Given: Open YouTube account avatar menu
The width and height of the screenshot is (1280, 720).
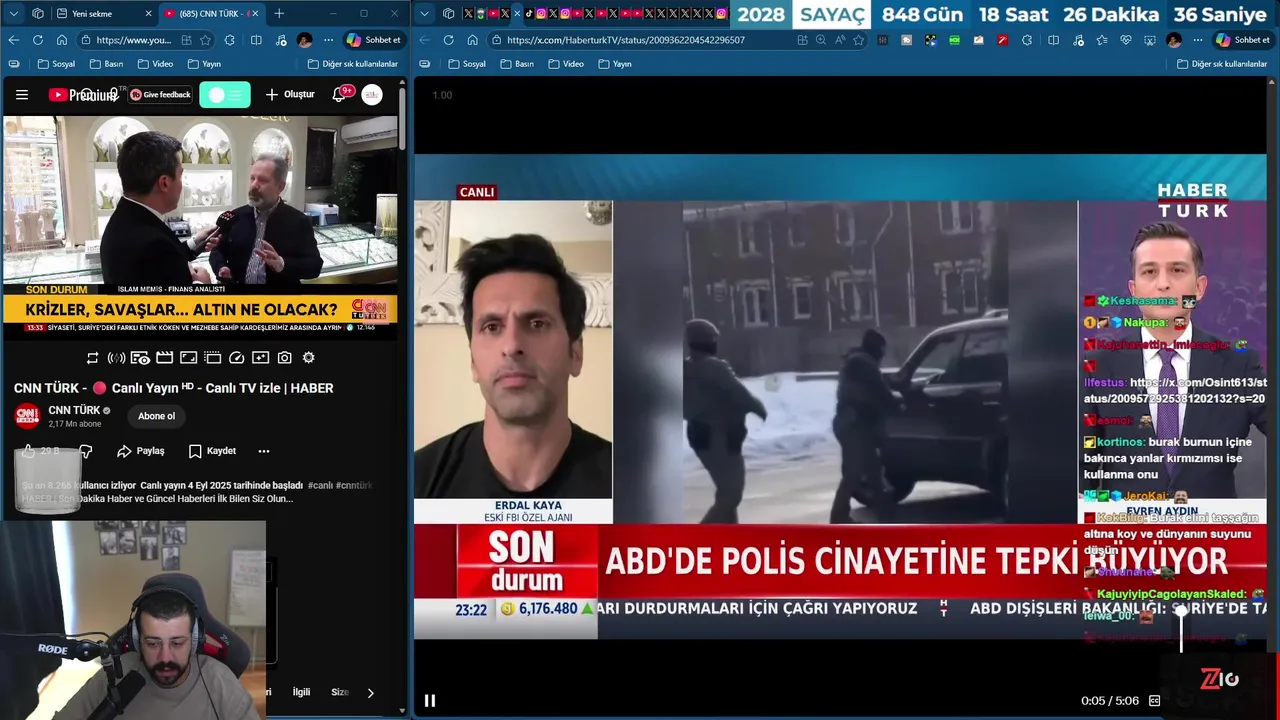Looking at the screenshot, I should (x=372, y=95).
